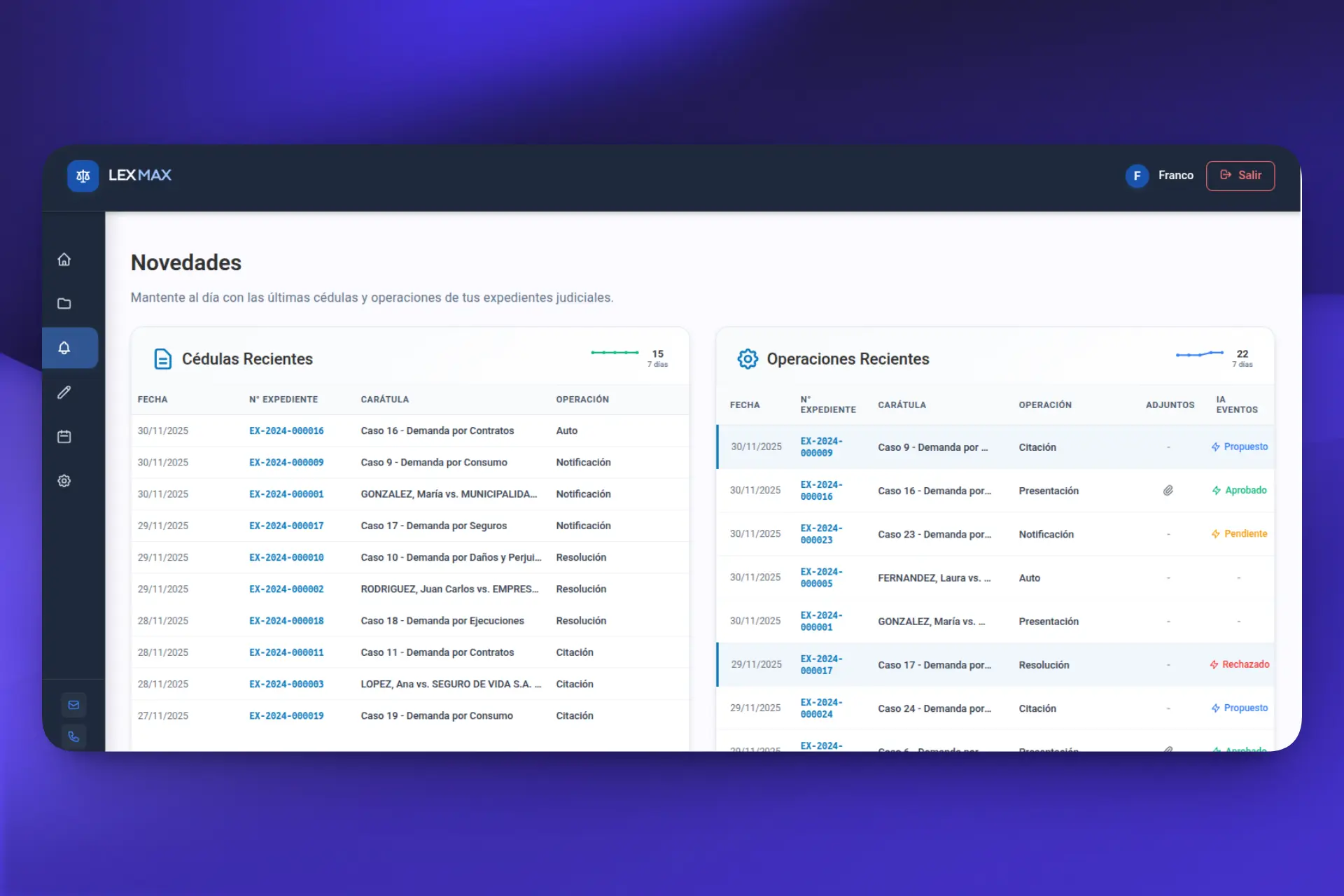The width and height of the screenshot is (1344, 896).
Task: Click the Aprobado status for Caso 16
Action: point(1239,490)
